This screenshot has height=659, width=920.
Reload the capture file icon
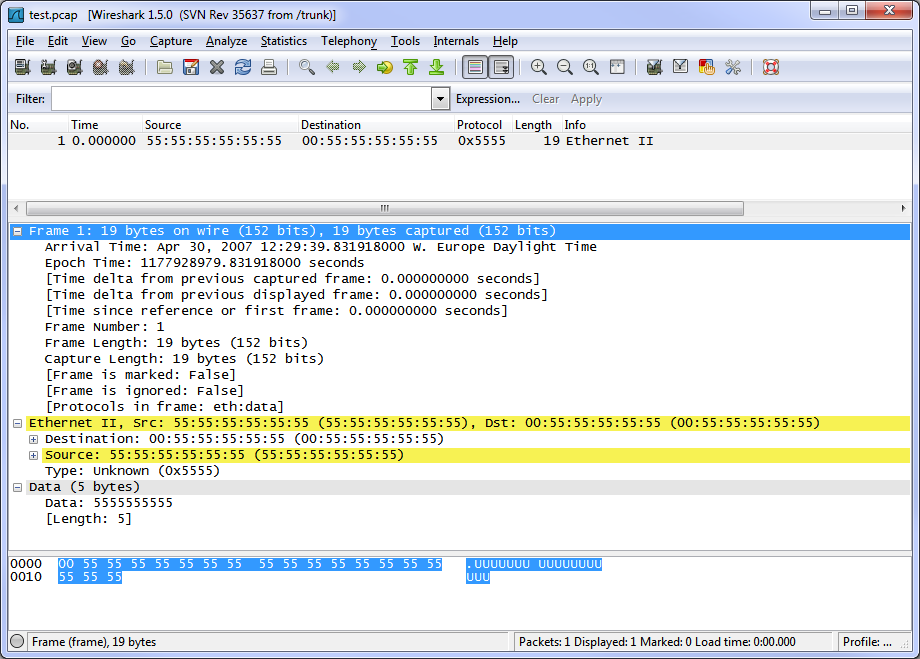point(243,67)
